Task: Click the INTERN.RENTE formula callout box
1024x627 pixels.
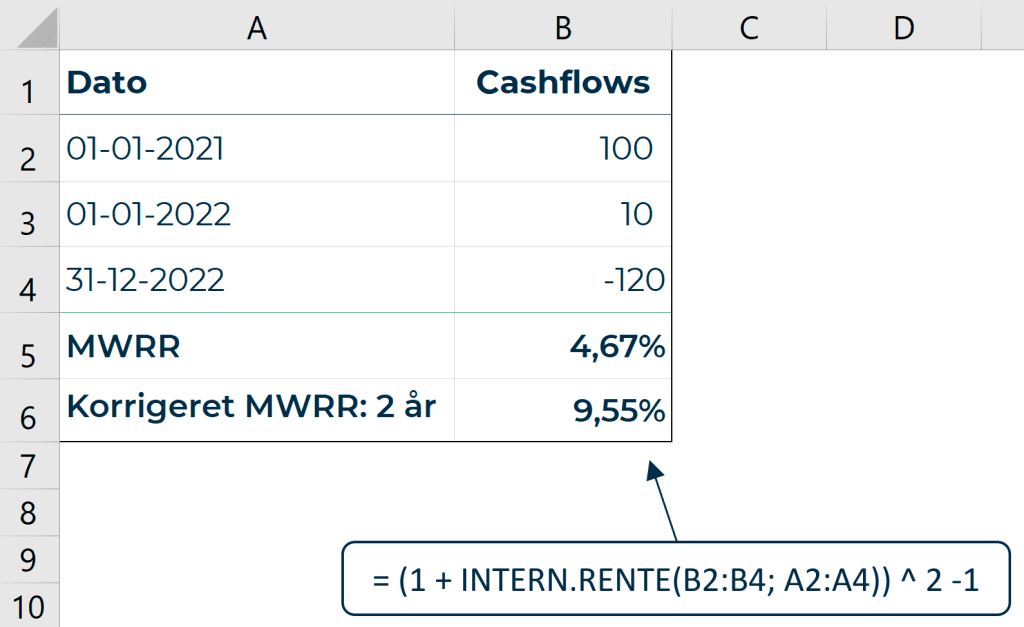Action: [676, 579]
